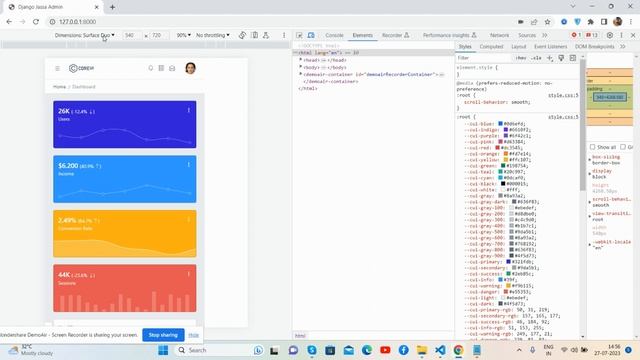Click the --cui-orange color swatch
640x360 pixels.
pos(506,154)
